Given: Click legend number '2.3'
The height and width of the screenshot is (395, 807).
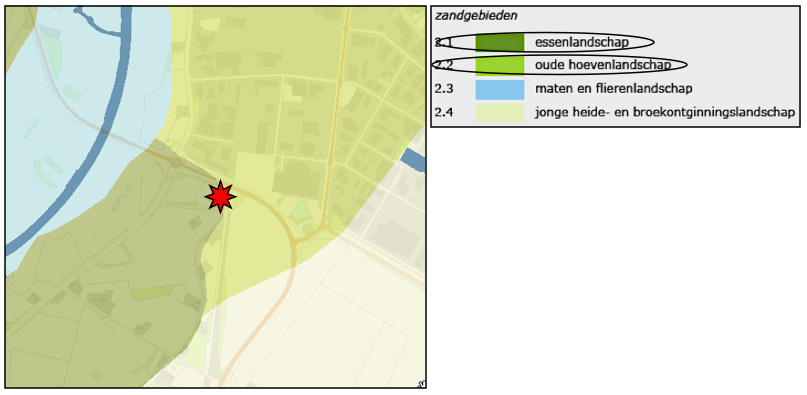Looking at the screenshot, I should coord(444,89).
